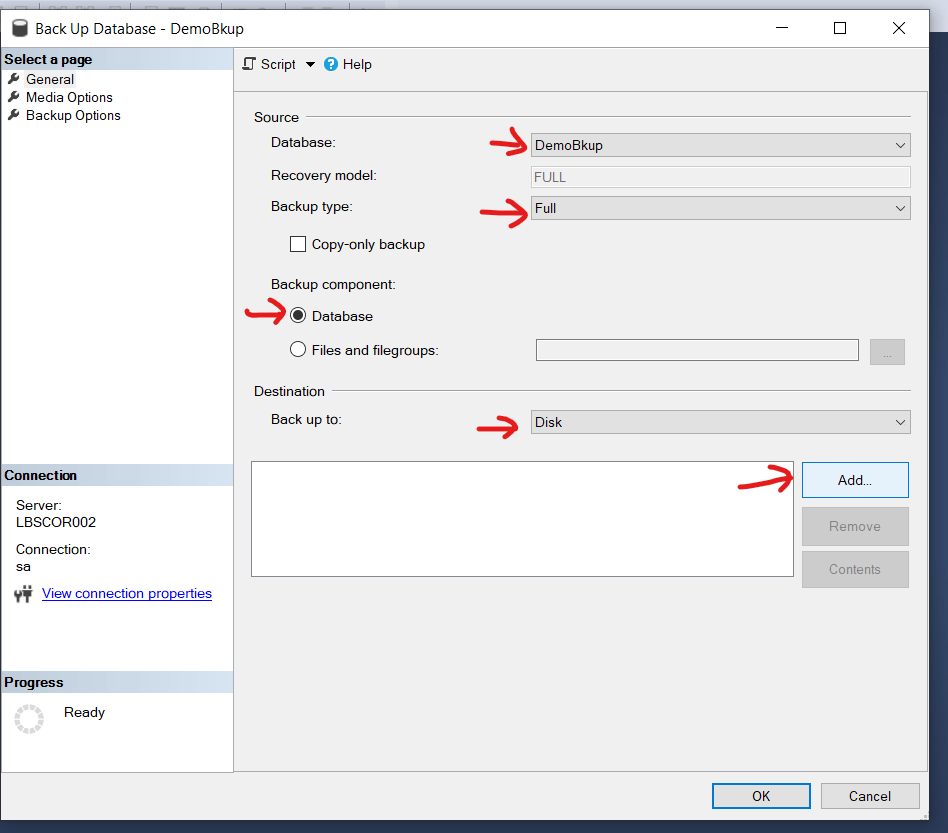
Task: Click the blue Help question-mark icon
Action: [331, 64]
